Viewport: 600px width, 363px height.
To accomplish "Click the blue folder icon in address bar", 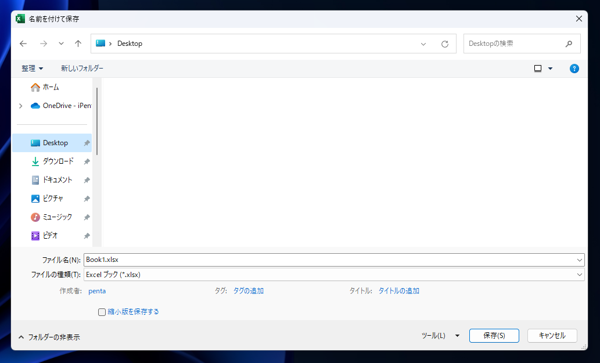I will tap(100, 43).
